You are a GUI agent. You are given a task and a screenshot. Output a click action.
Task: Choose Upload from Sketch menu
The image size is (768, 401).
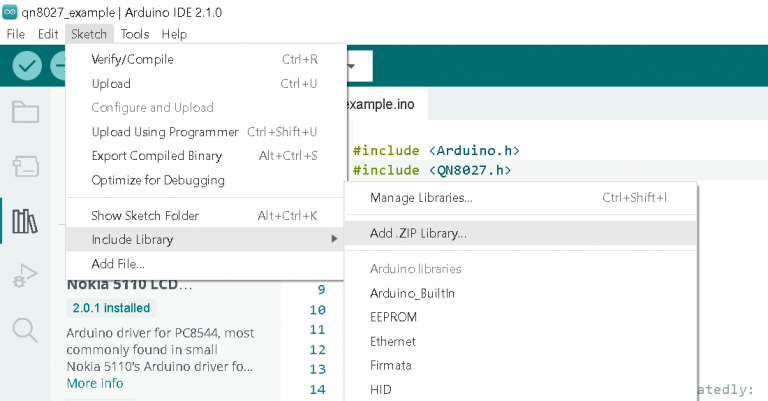205,84
